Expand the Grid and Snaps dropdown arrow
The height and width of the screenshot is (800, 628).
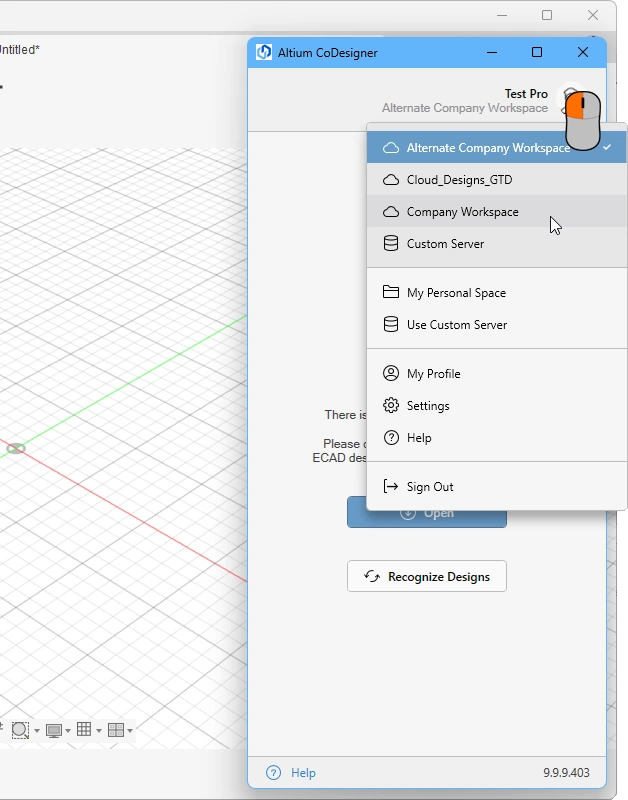[99, 731]
